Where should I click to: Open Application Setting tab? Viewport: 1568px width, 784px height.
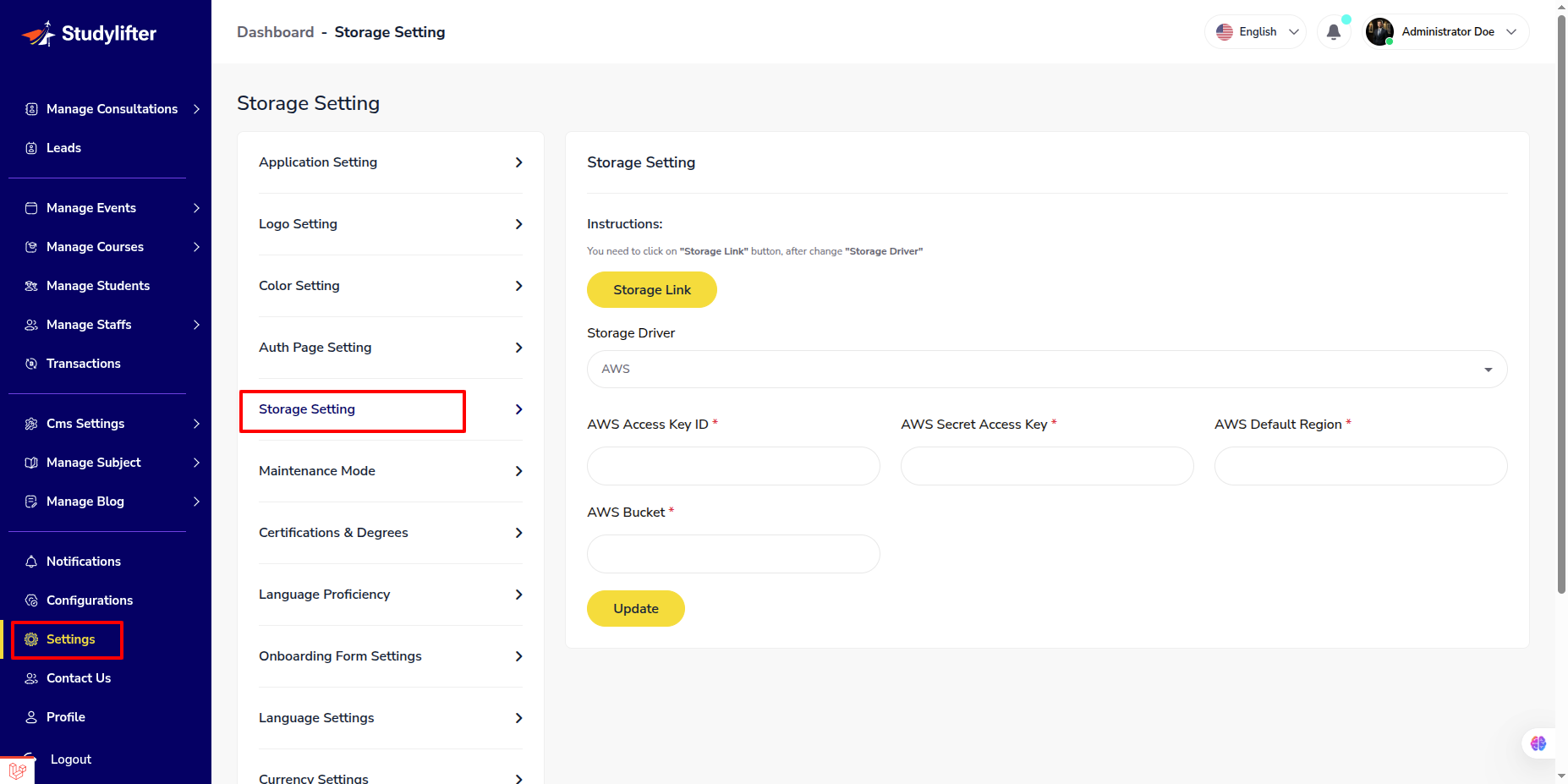point(391,162)
